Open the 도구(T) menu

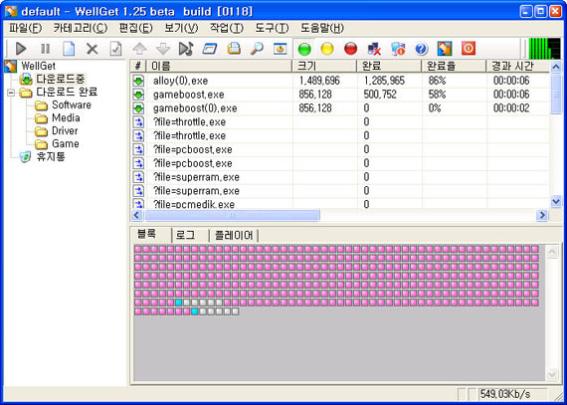[272, 28]
